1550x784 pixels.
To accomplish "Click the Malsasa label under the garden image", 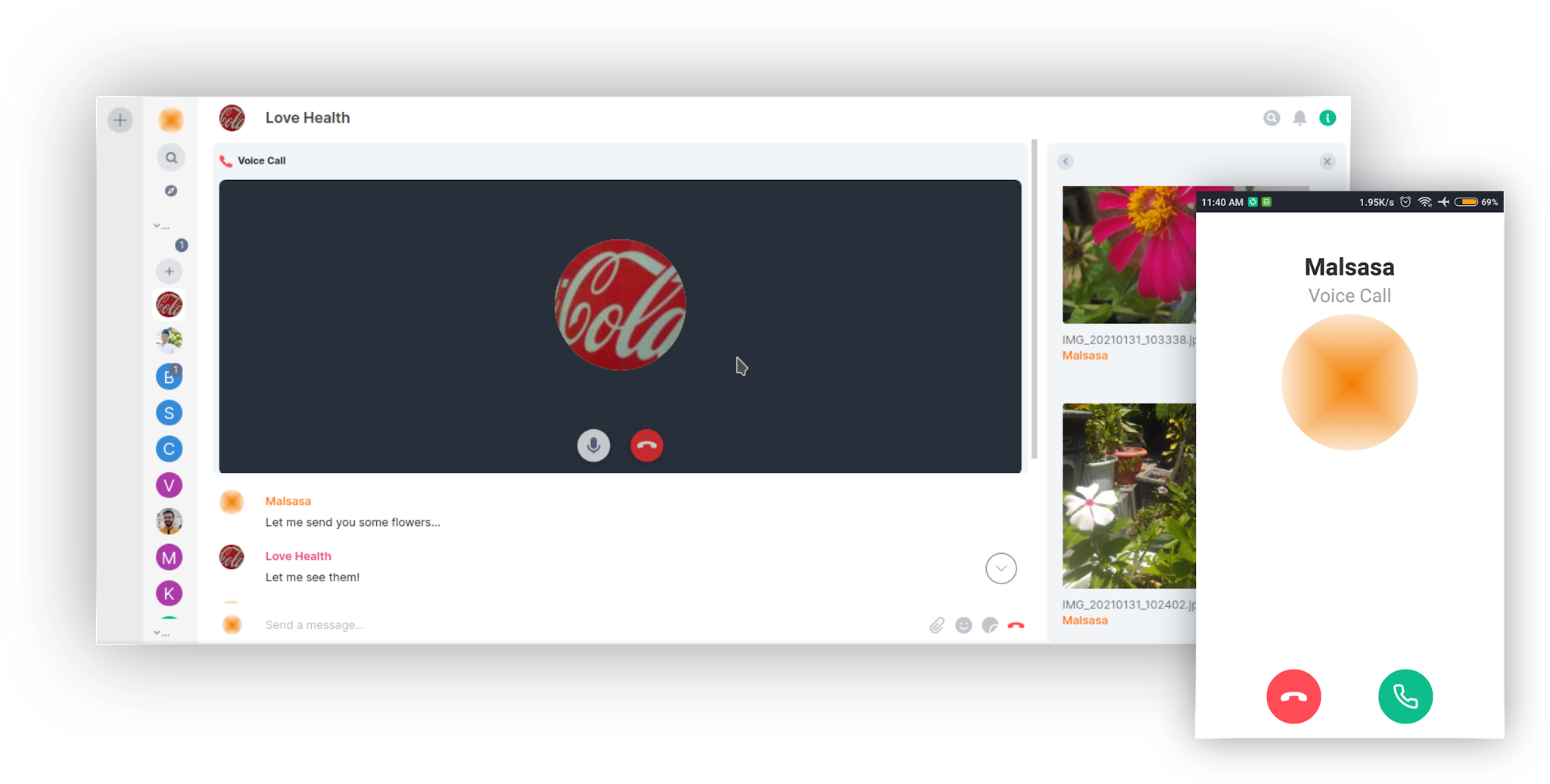I will (x=1085, y=621).
